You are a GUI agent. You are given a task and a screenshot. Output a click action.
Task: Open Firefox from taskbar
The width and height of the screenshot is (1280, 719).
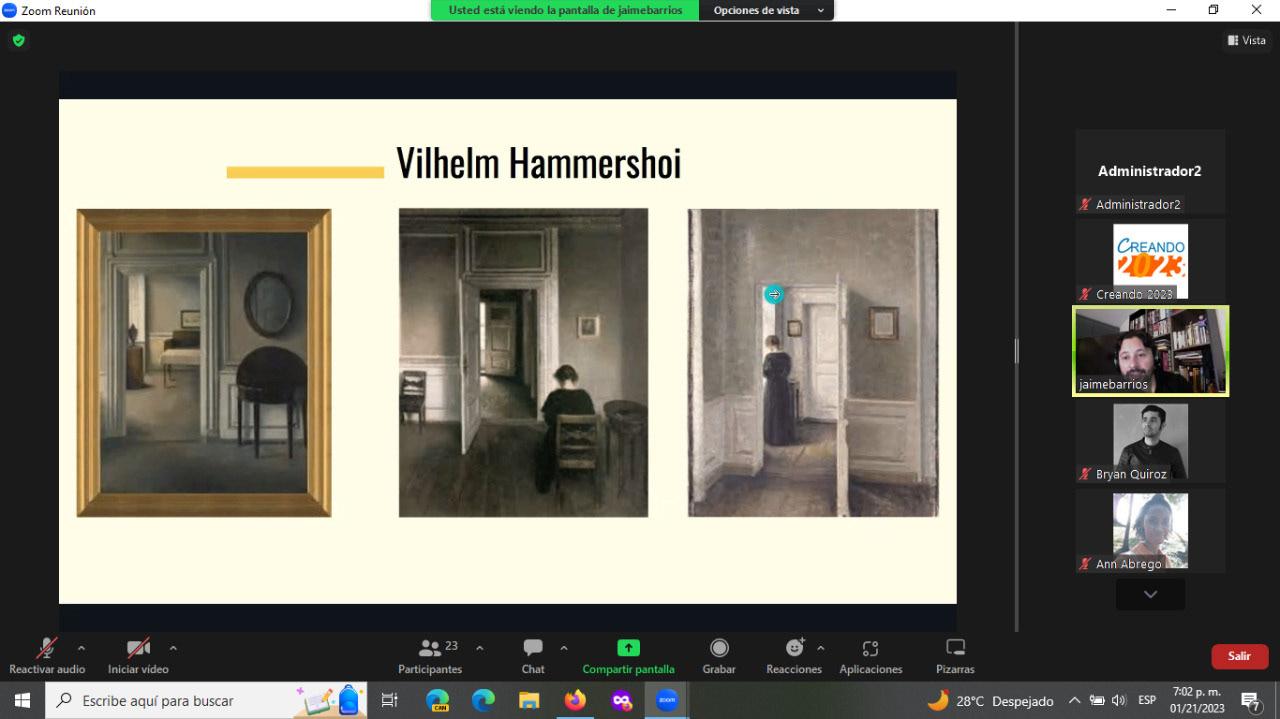pos(575,700)
